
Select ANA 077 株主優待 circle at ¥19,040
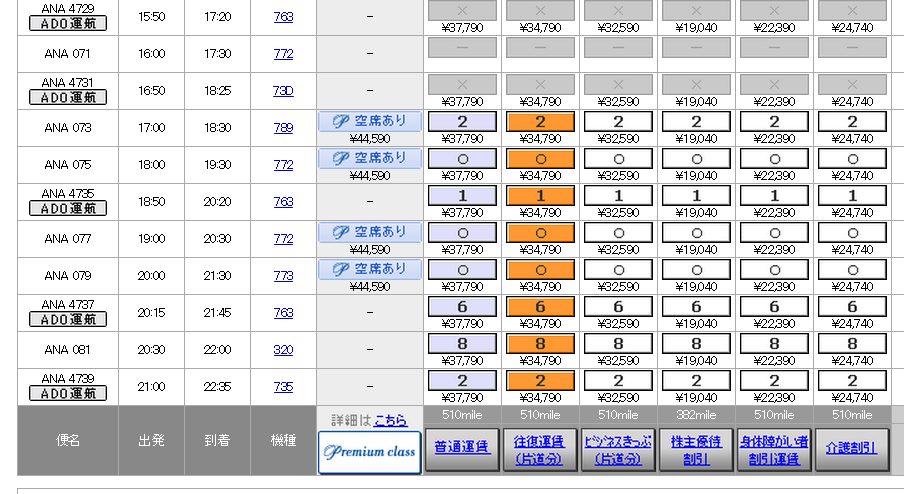pos(696,233)
